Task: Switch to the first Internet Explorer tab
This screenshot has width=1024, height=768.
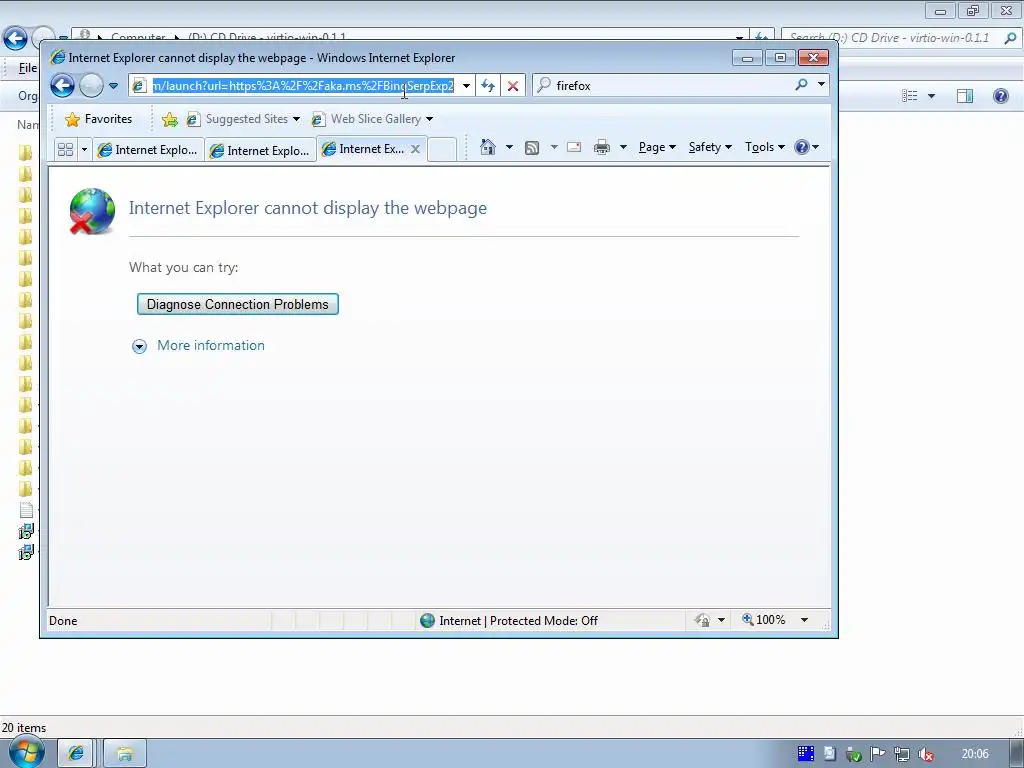Action: [x=148, y=150]
